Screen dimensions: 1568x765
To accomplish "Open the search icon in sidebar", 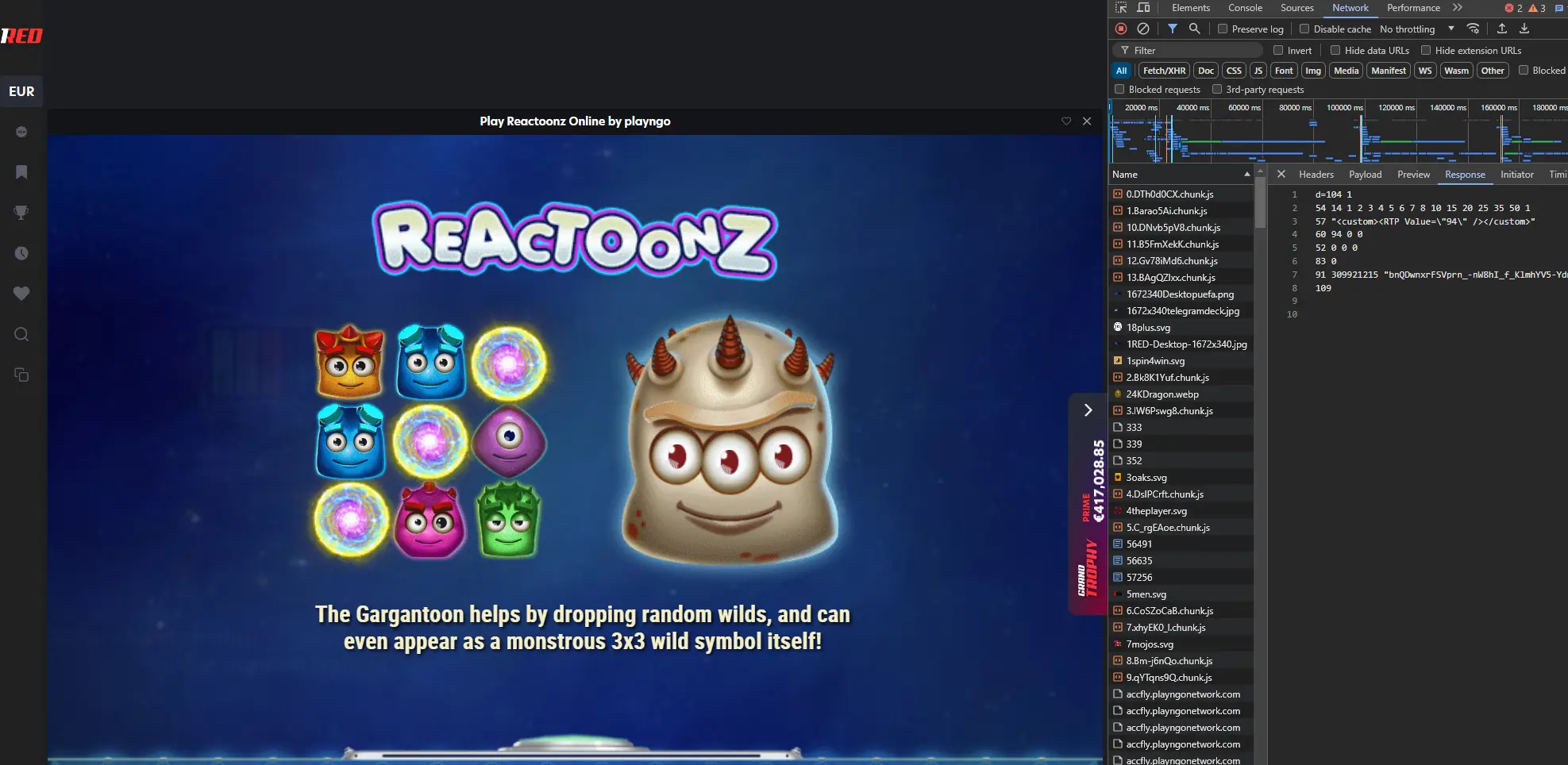I will pos(21,334).
